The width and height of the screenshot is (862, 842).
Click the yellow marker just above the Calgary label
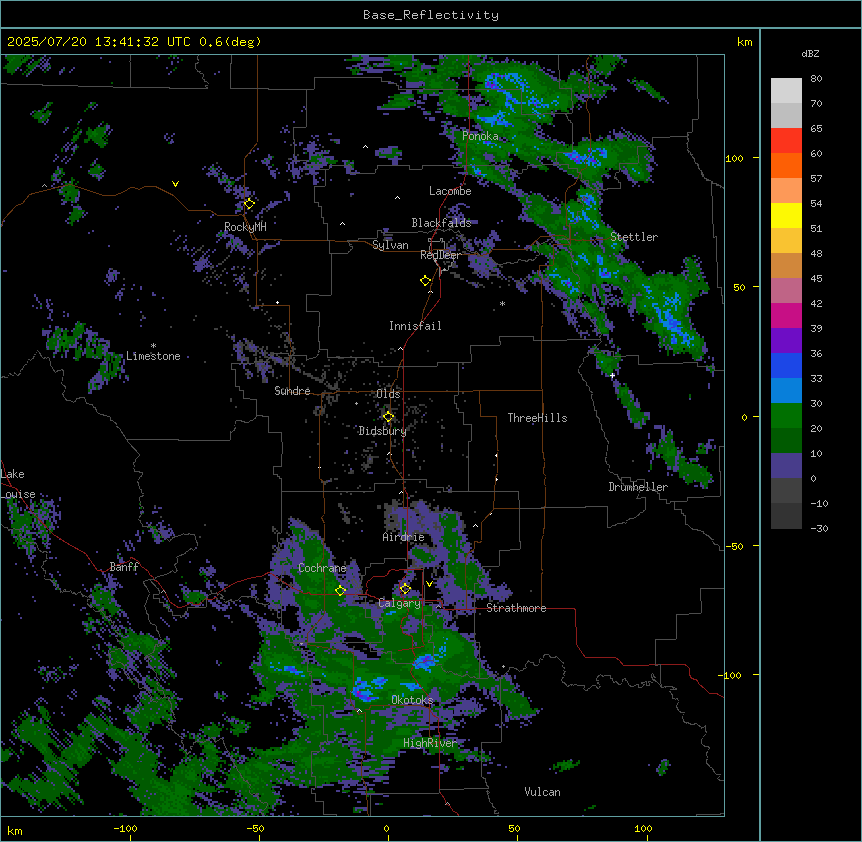pyautogui.click(x=405, y=589)
